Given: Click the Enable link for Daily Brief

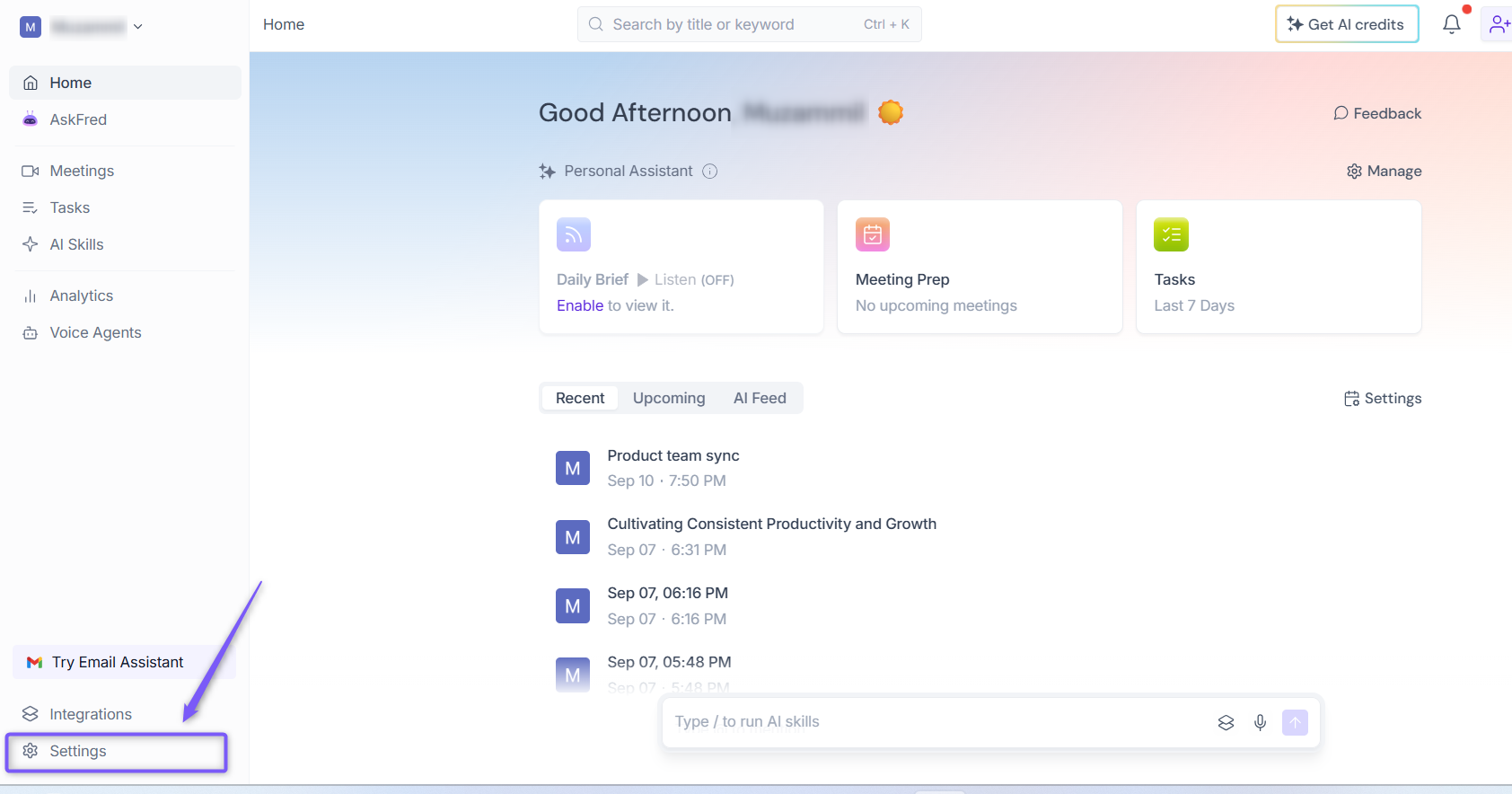Looking at the screenshot, I should (x=580, y=305).
